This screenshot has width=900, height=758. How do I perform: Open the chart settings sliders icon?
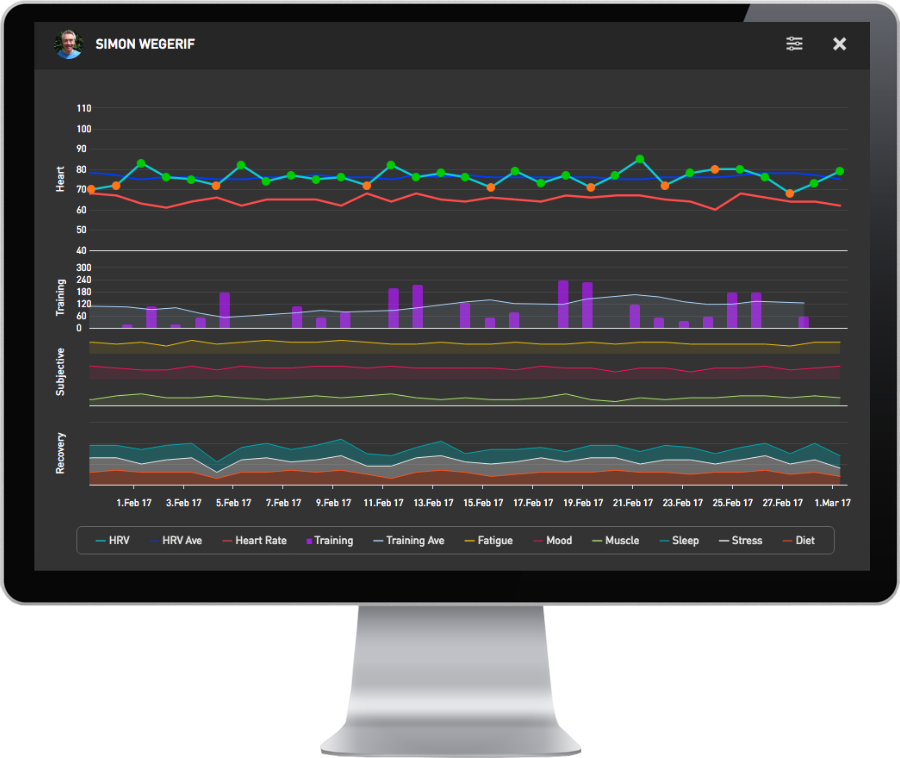794,44
